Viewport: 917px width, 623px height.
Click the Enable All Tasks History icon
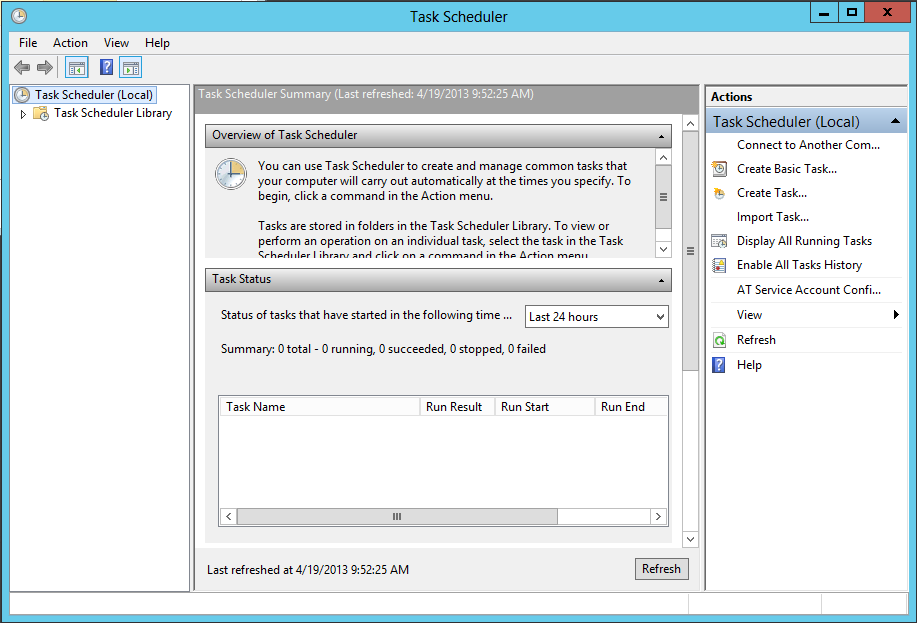point(719,265)
